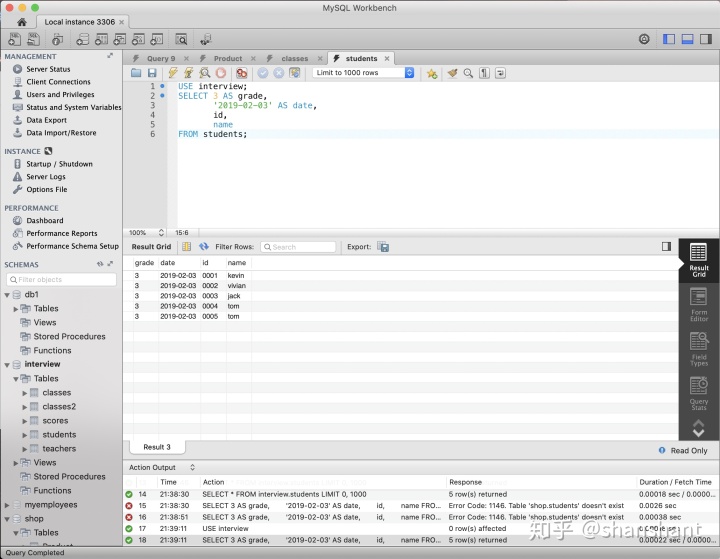Add query to favorites star icon
The image size is (720, 559).
[432, 73]
